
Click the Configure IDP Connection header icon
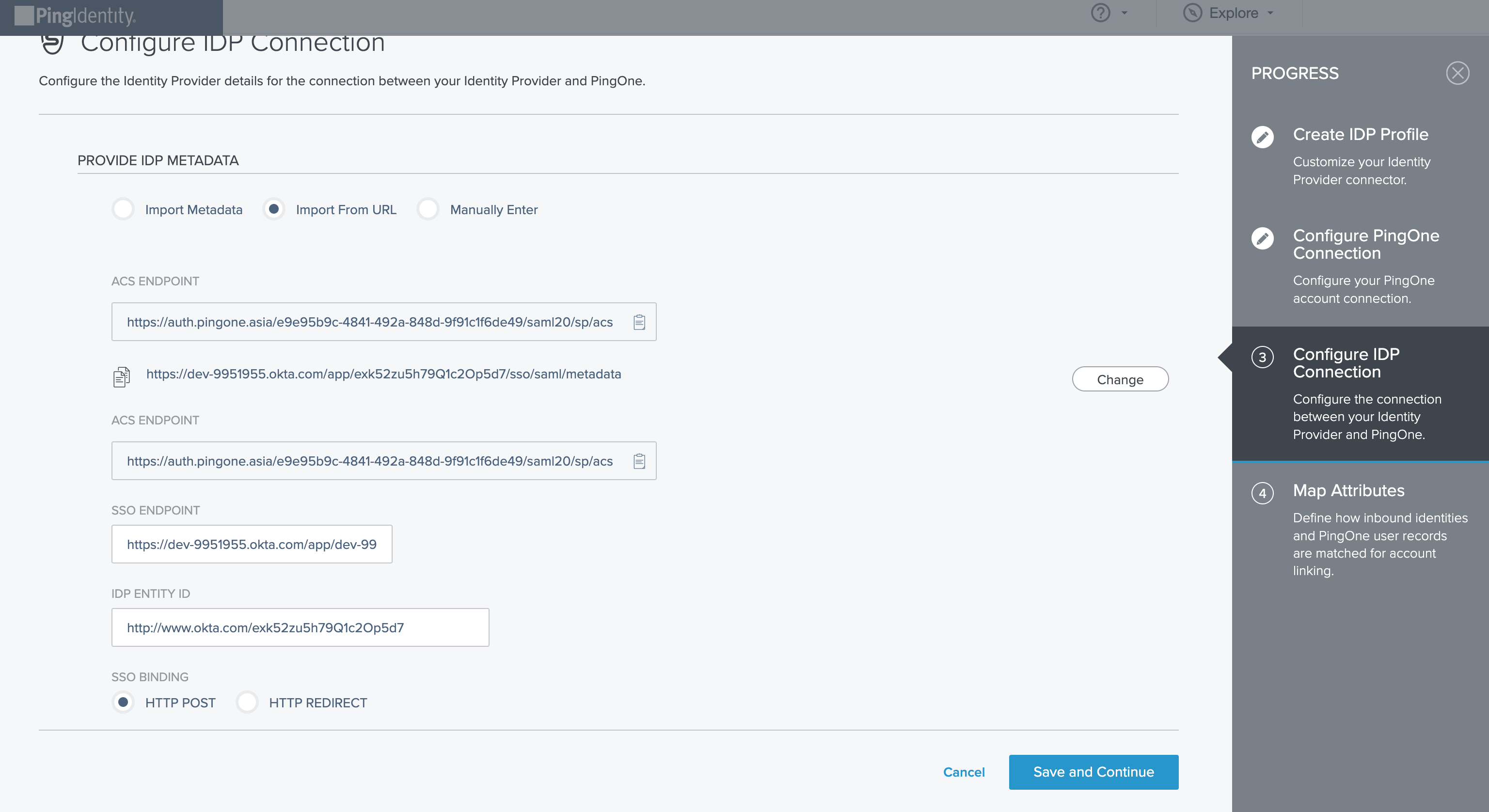tap(52, 42)
